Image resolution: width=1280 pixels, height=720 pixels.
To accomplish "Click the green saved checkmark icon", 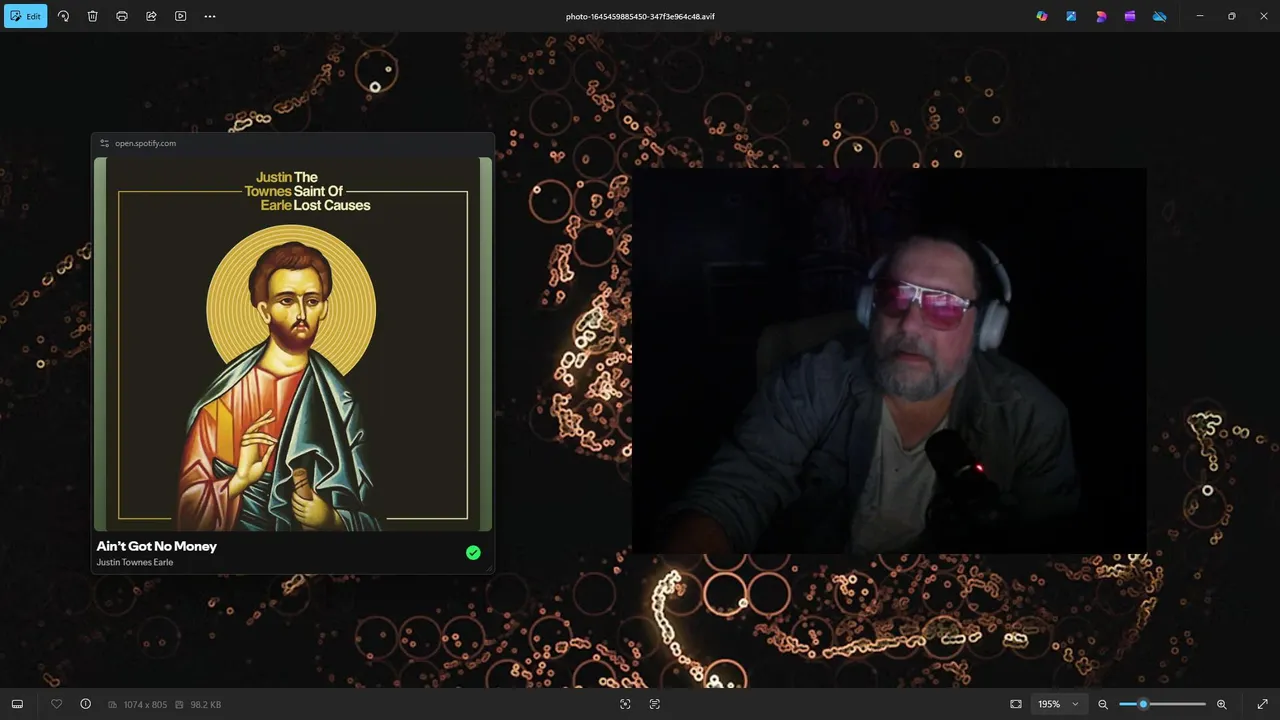I will pyautogui.click(x=473, y=552).
